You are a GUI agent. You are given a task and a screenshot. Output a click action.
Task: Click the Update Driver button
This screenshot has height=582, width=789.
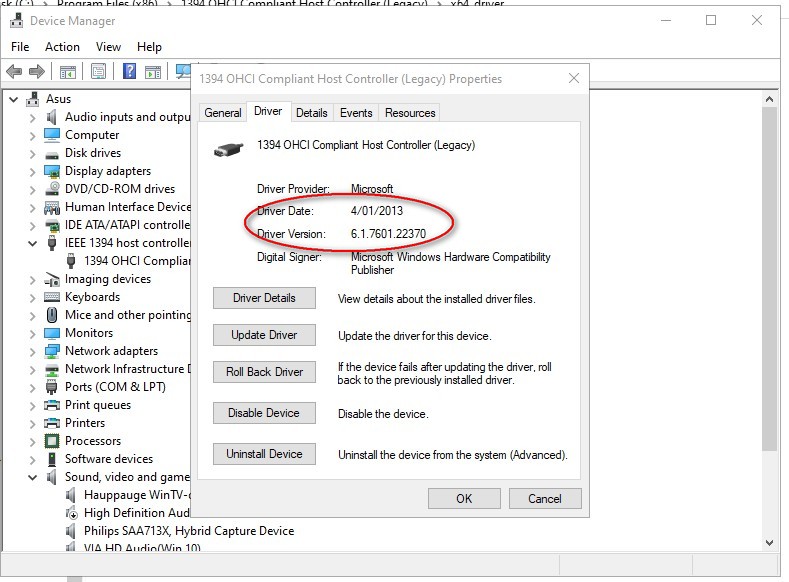264,335
